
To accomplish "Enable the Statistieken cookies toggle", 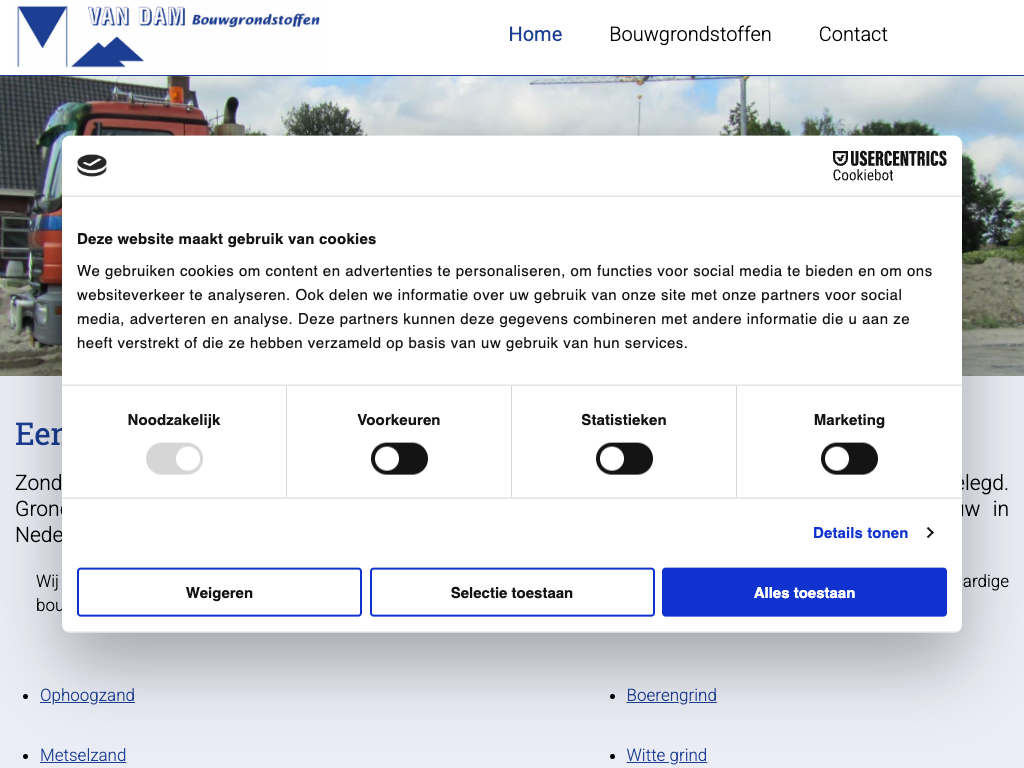I will click(x=624, y=460).
